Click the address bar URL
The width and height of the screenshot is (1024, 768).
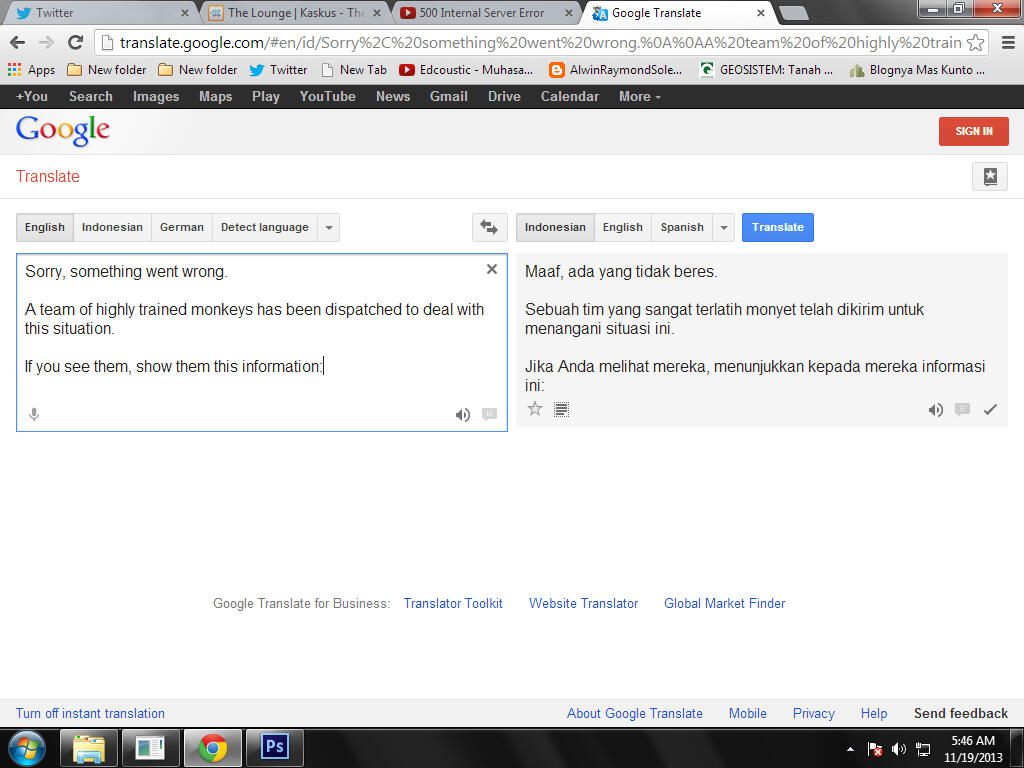[x=540, y=42]
